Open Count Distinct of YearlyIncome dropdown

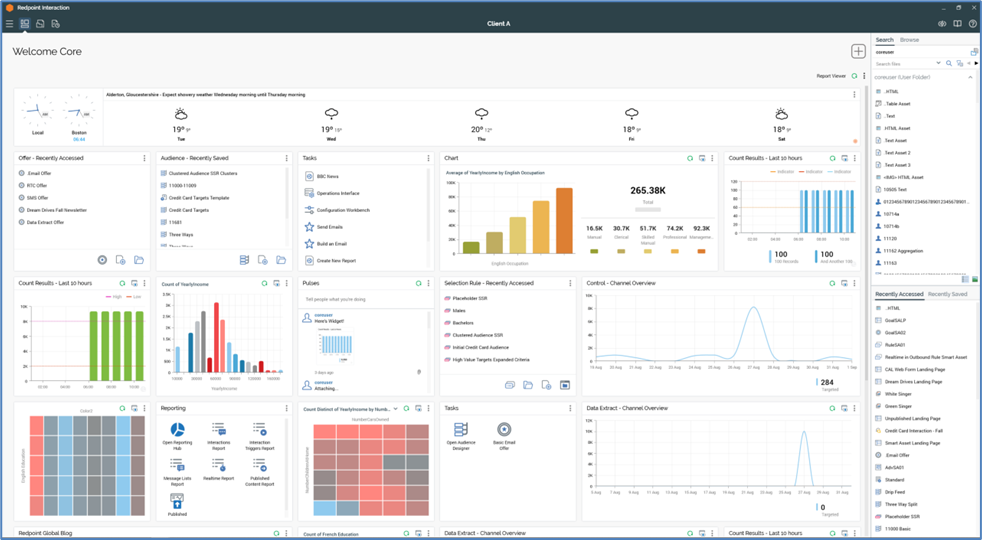[x=396, y=408]
